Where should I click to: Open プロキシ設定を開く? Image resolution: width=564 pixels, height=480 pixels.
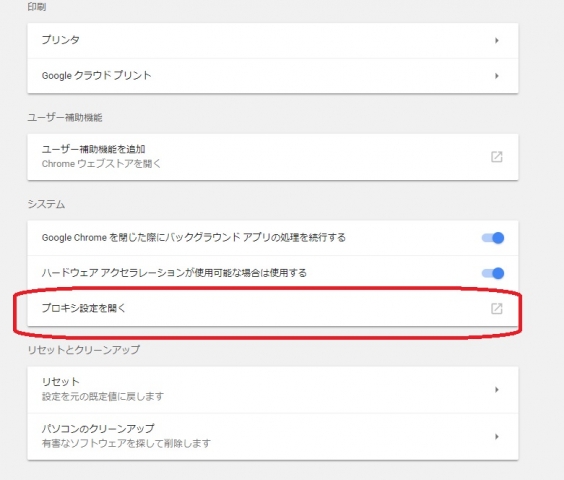pos(273,308)
